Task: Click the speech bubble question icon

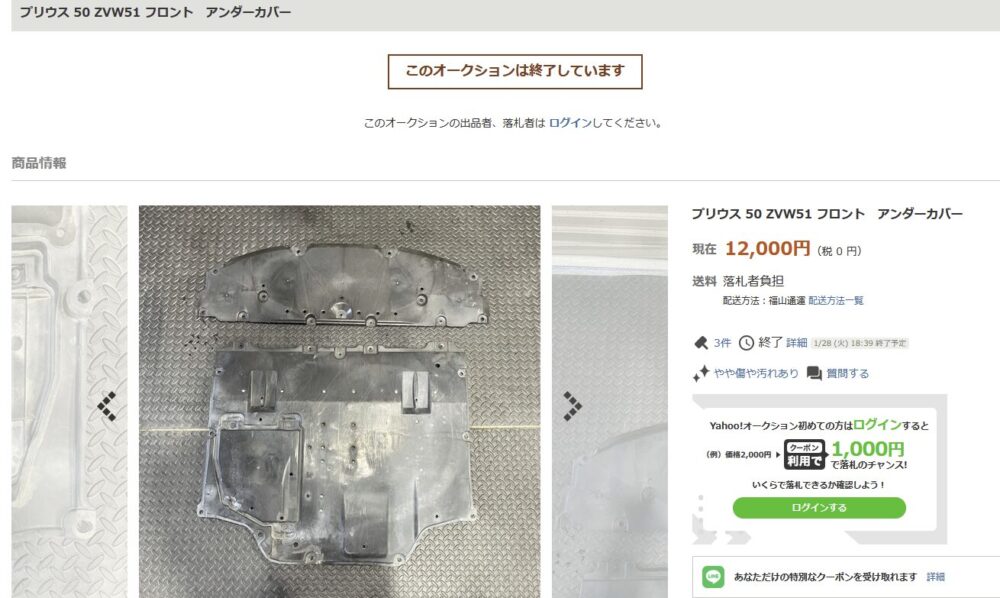Action: click(x=814, y=373)
